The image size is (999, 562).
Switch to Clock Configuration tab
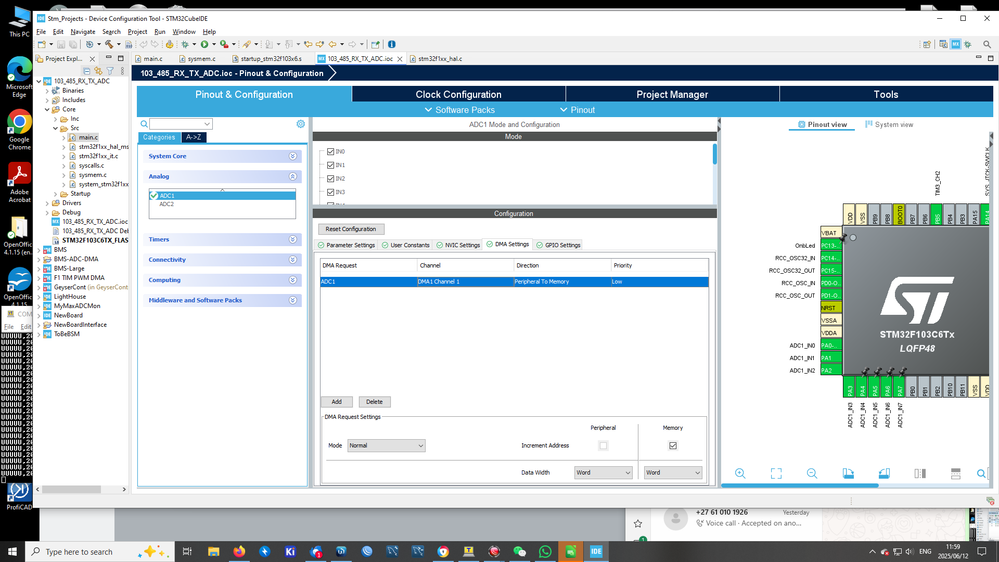[x=458, y=94]
